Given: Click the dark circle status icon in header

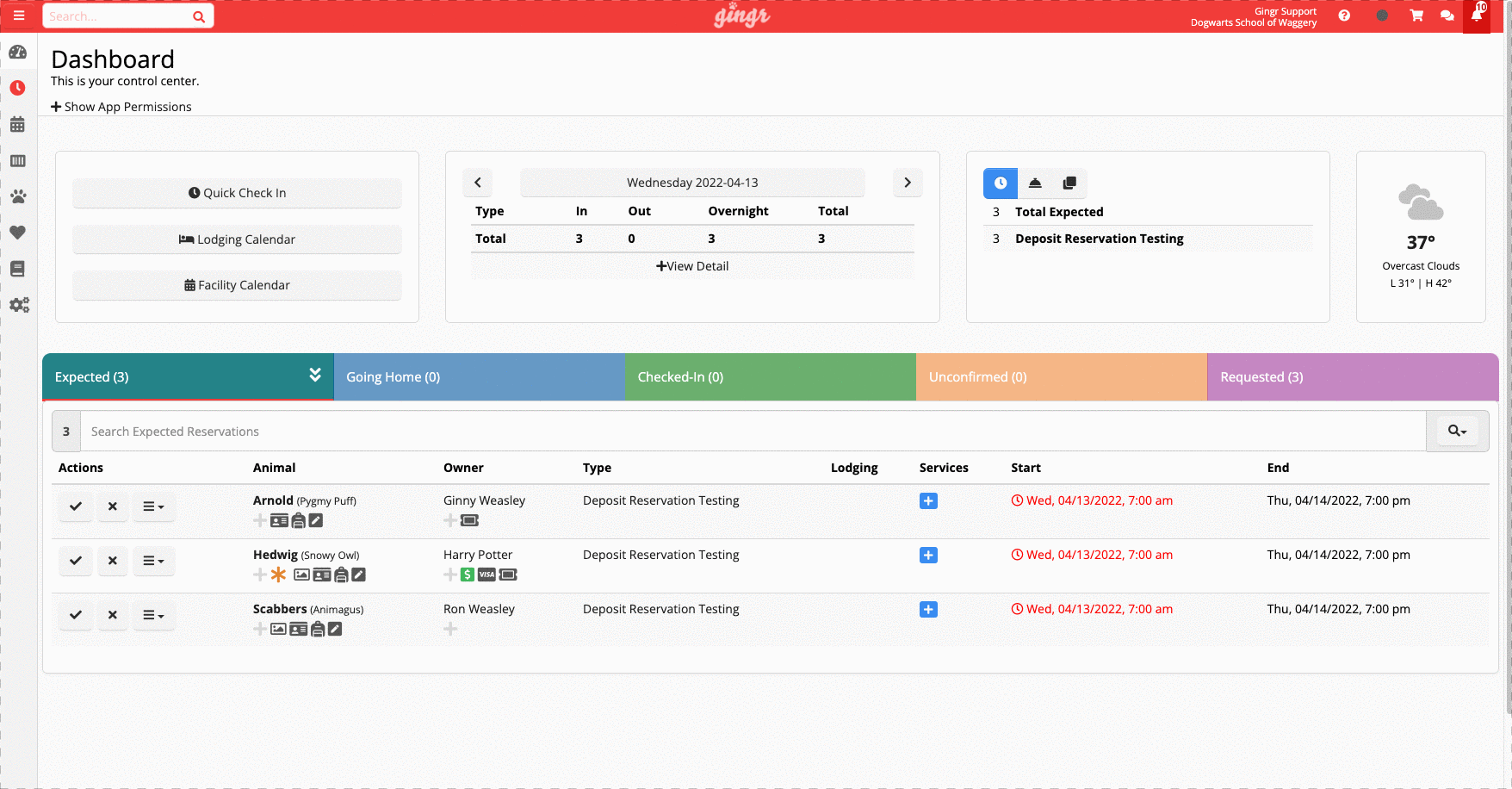Looking at the screenshot, I should coord(1382,16).
